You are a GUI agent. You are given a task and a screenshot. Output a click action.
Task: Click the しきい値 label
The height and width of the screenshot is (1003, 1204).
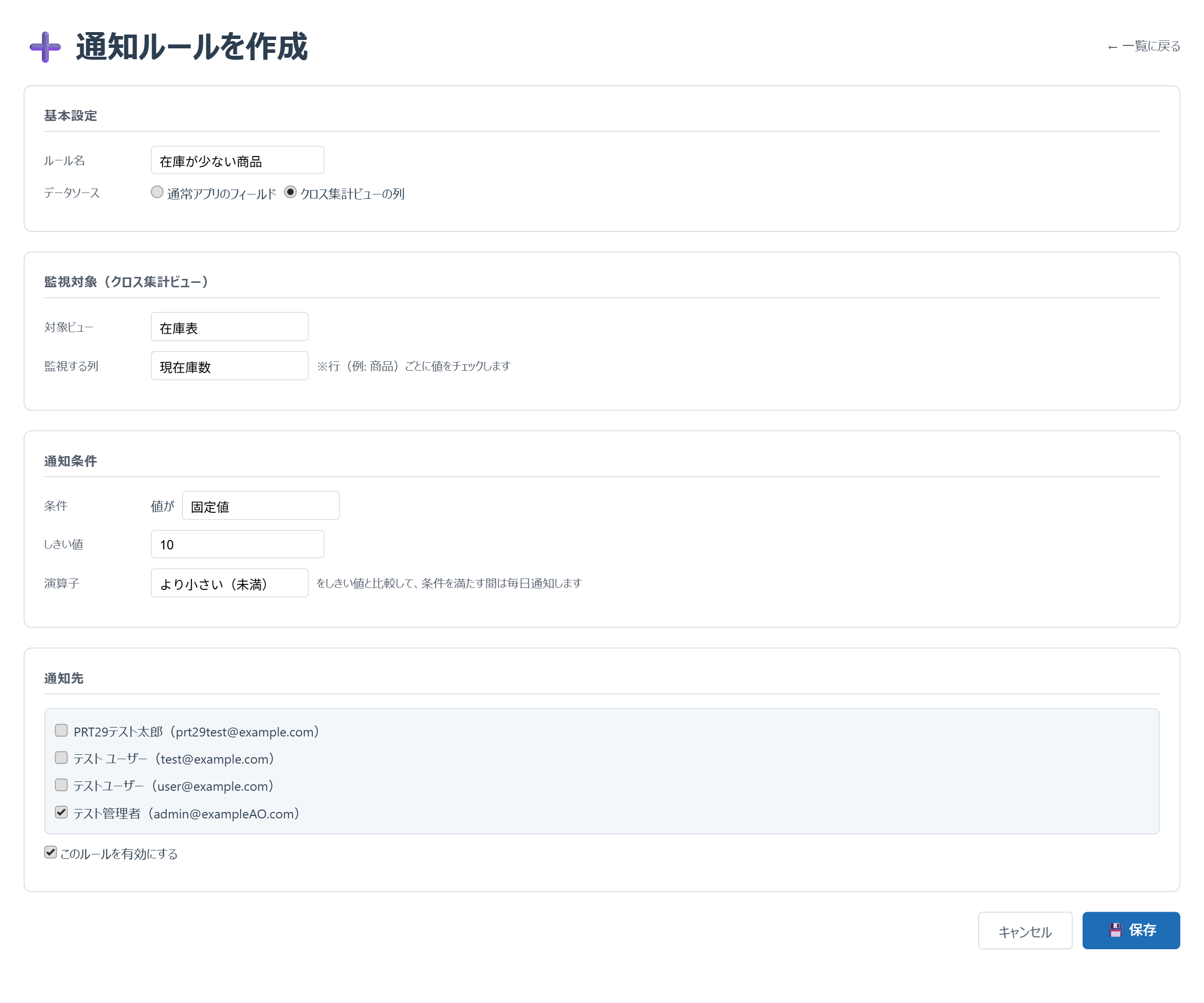[64, 544]
